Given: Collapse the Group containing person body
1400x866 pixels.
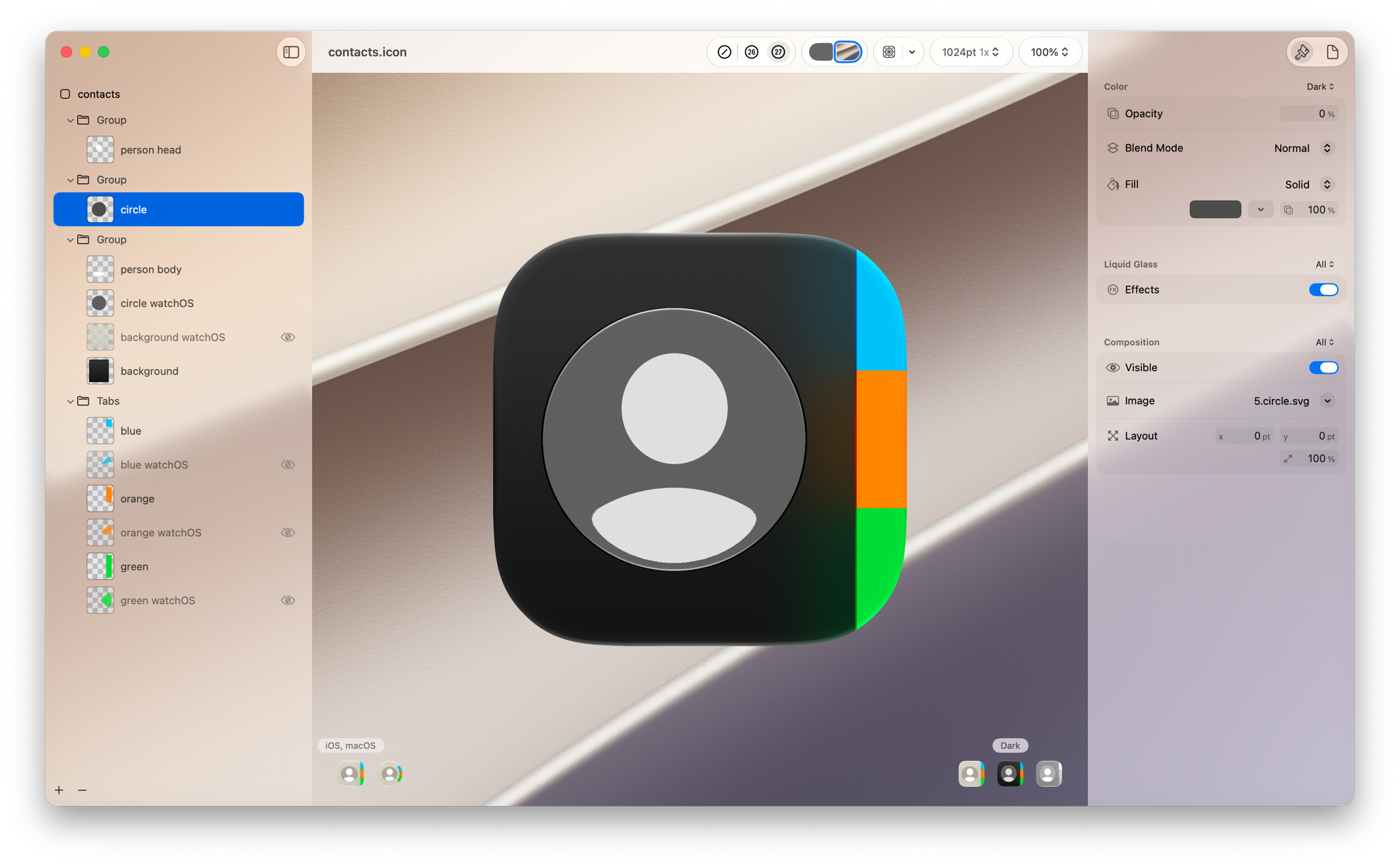Looking at the screenshot, I should (x=70, y=240).
